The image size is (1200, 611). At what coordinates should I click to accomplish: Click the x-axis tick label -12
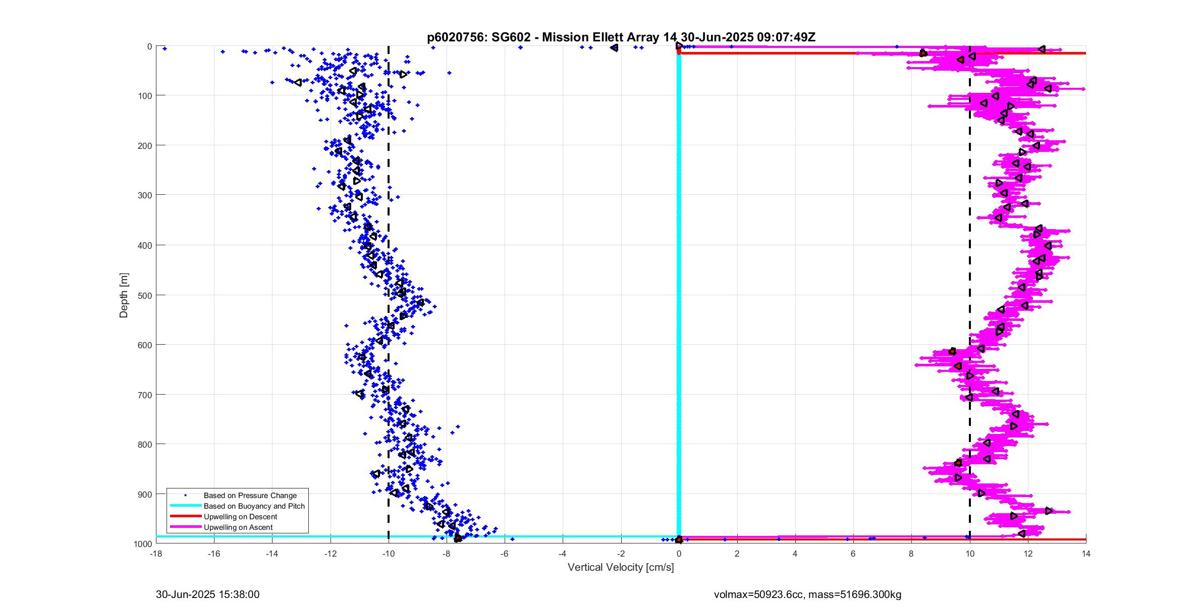pos(330,553)
